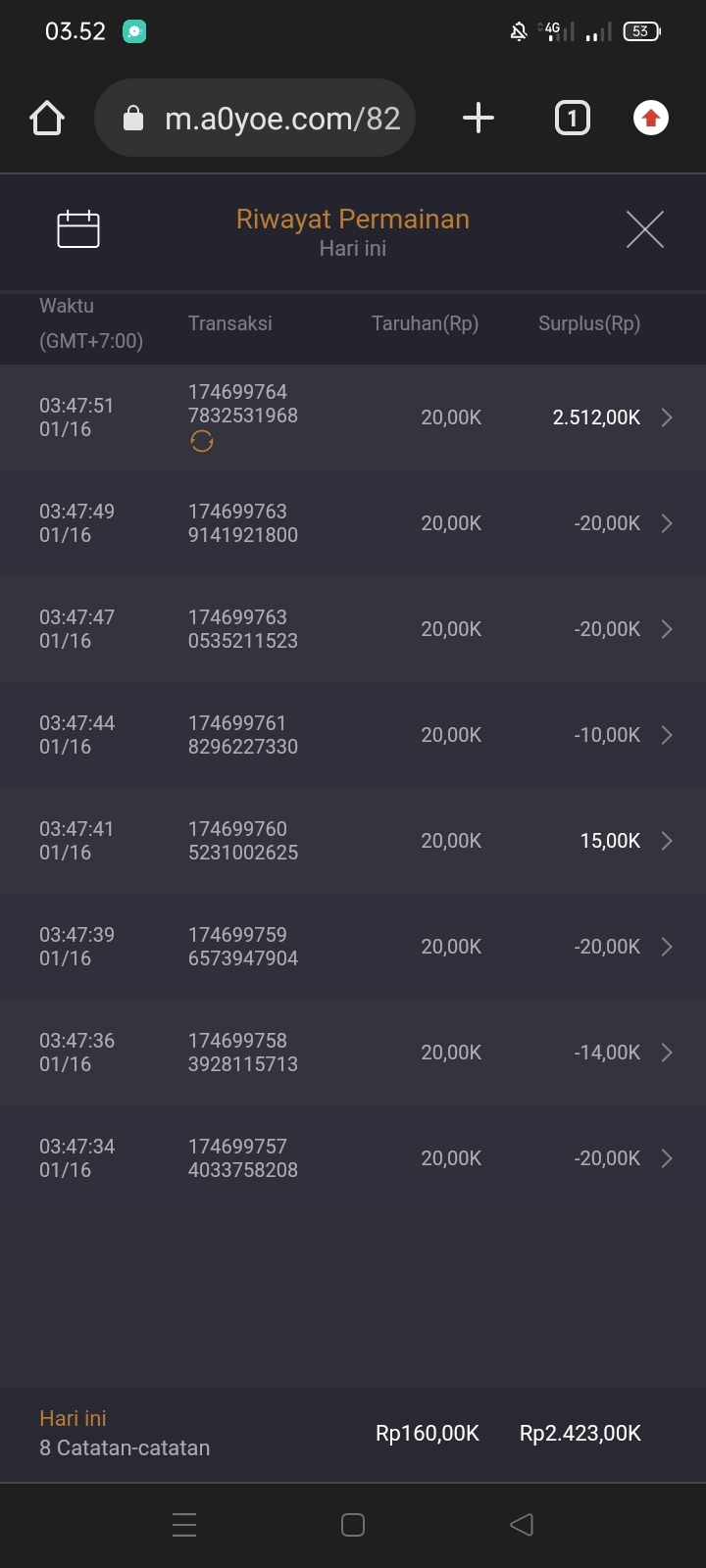Tap the Riwayat Permainan title
Screen dimensions: 706x1568
coord(353,220)
